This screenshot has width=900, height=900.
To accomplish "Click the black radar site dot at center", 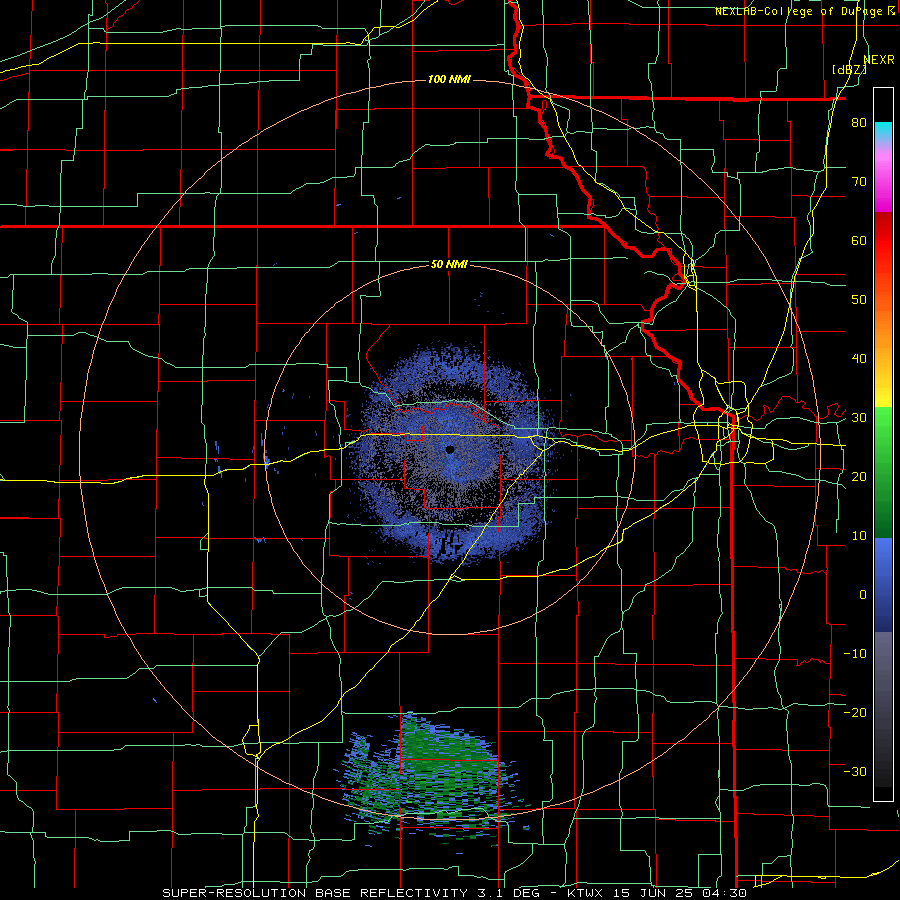I will pyautogui.click(x=450, y=449).
